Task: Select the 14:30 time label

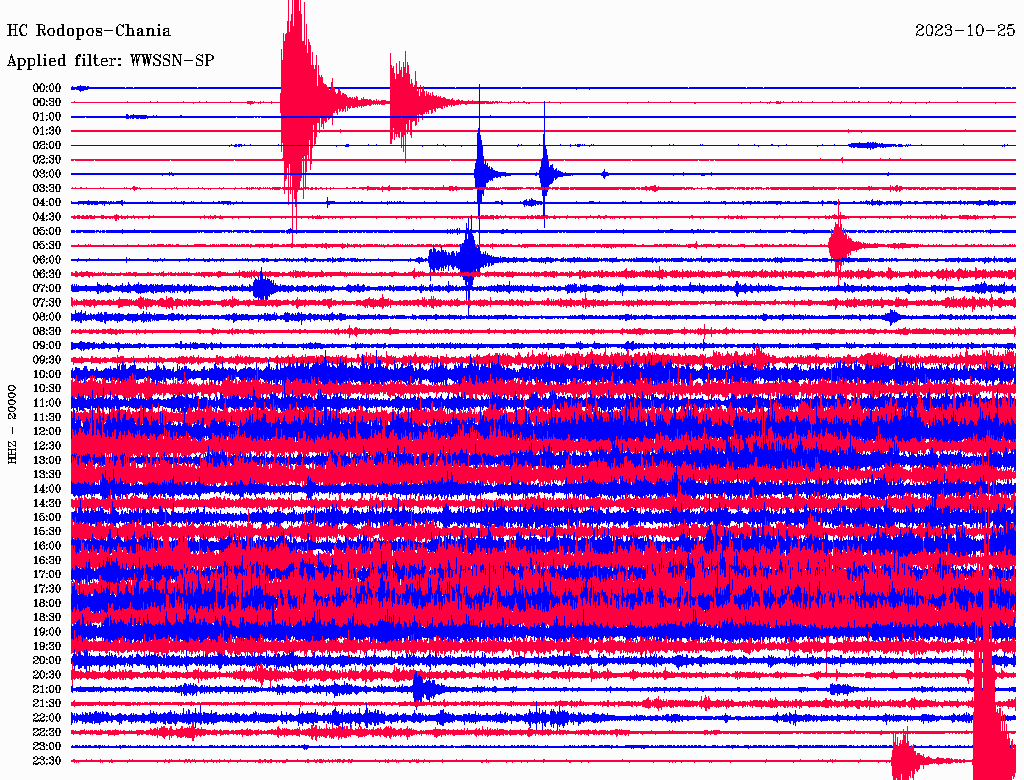Action: [47, 503]
